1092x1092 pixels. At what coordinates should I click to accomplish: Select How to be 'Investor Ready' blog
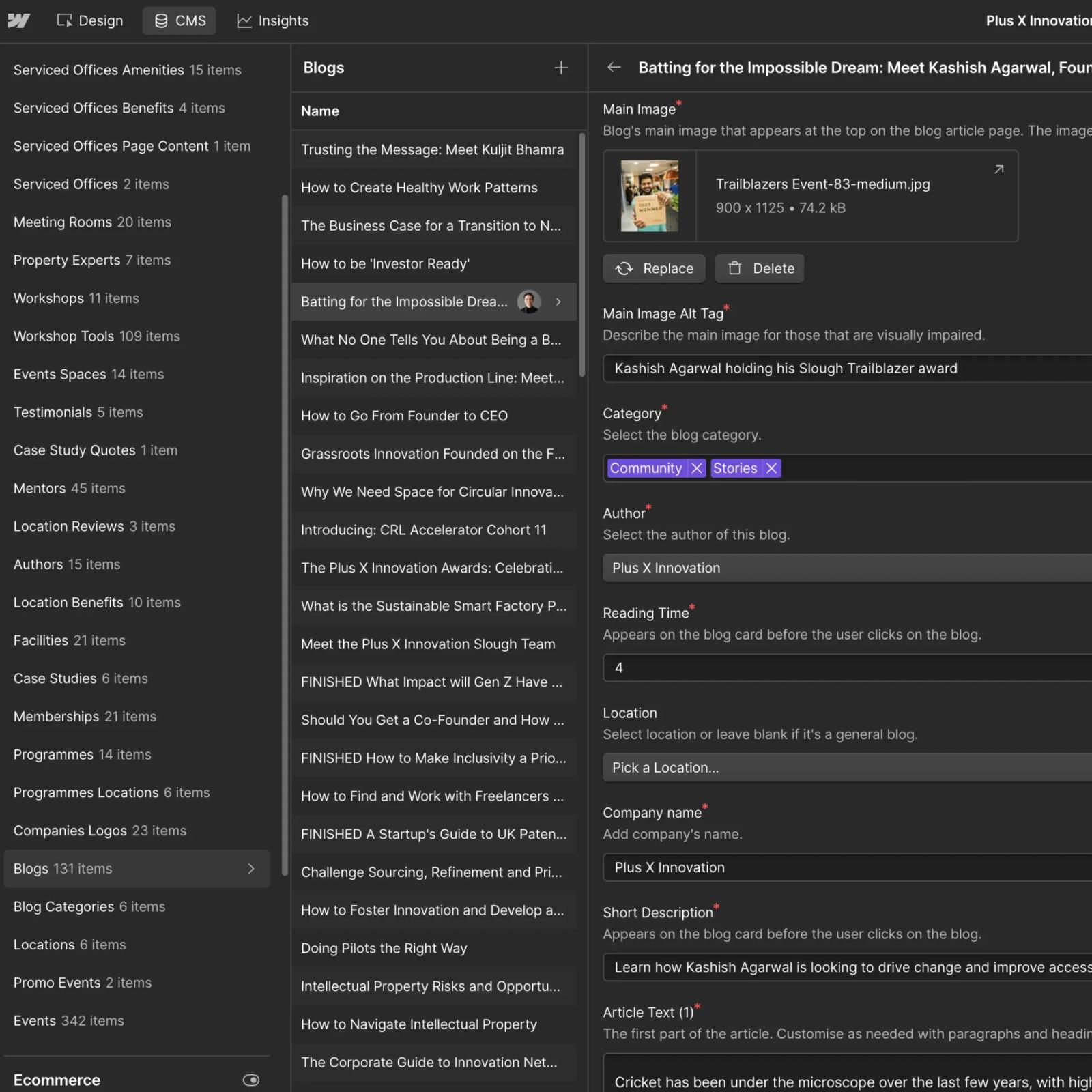coord(434,263)
